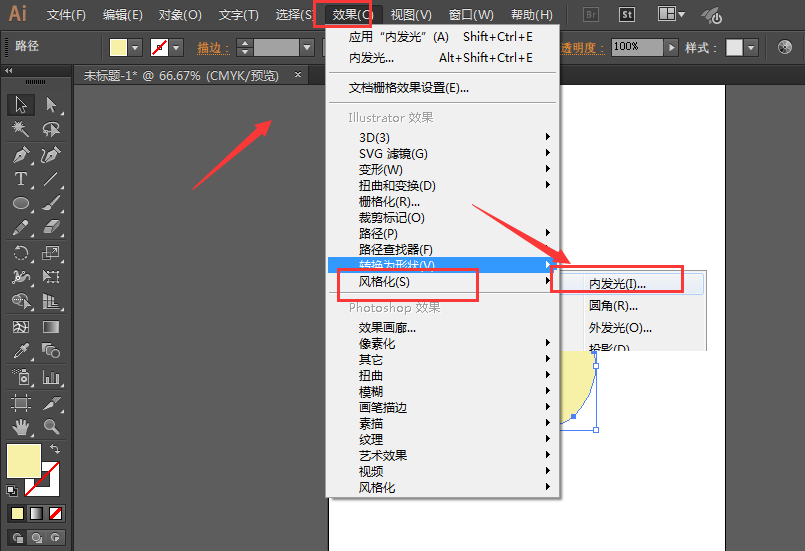Select the Type tool
The image size is (805, 551).
pos(21,179)
